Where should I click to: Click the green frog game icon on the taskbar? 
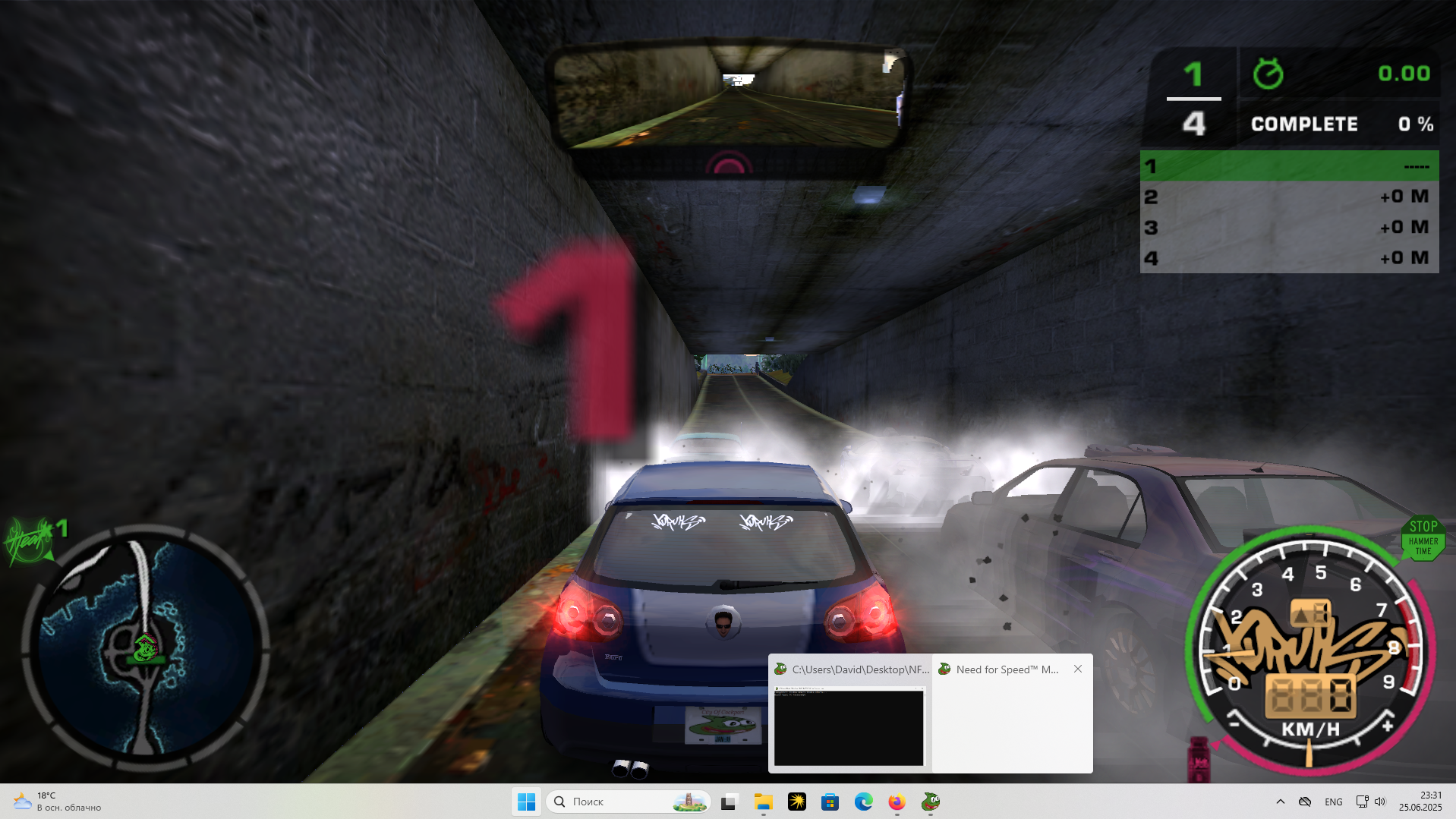[x=931, y=802]
